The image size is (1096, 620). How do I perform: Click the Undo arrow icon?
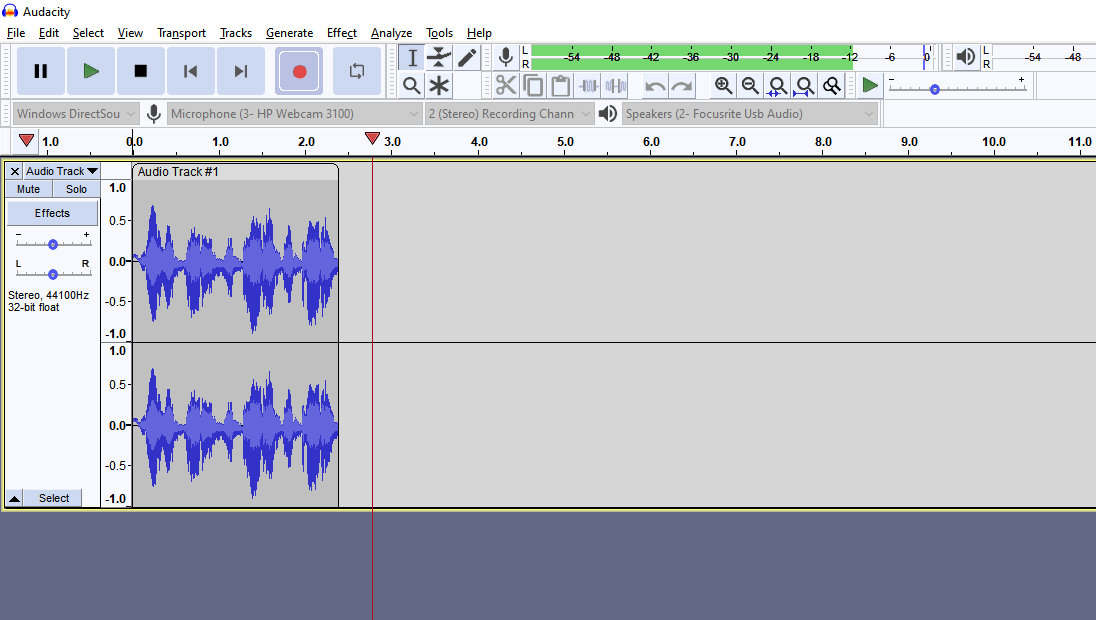pyautogui.click(x=655, y=86)
